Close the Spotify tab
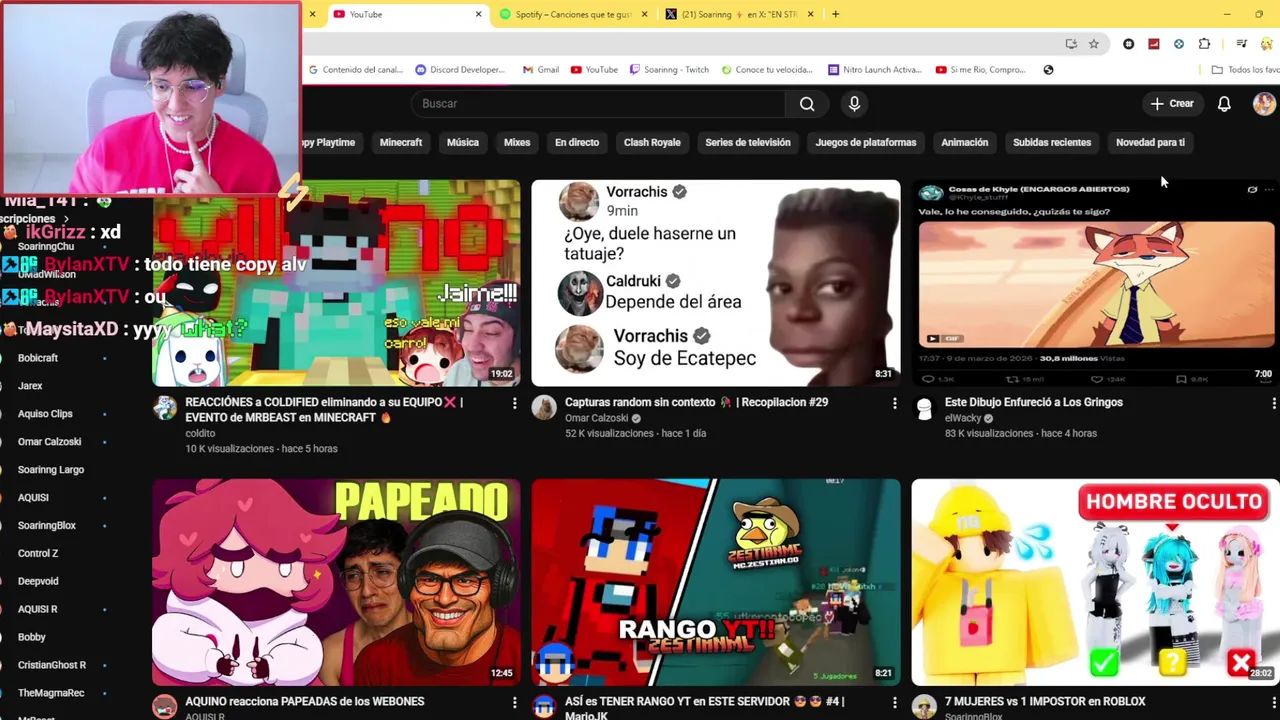 click(644, 14)
